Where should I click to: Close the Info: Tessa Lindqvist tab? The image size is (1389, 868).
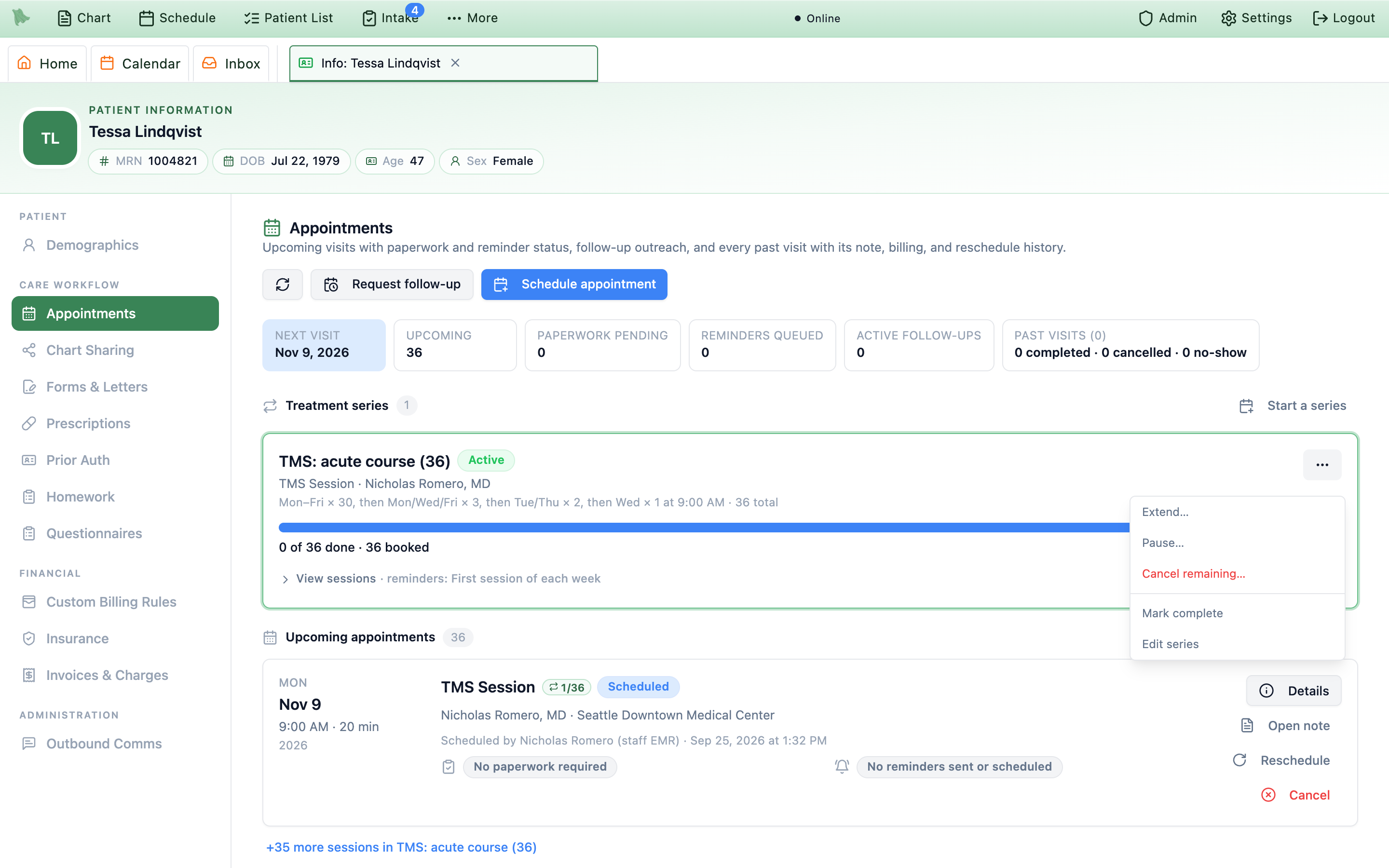(x=455, y=63)
